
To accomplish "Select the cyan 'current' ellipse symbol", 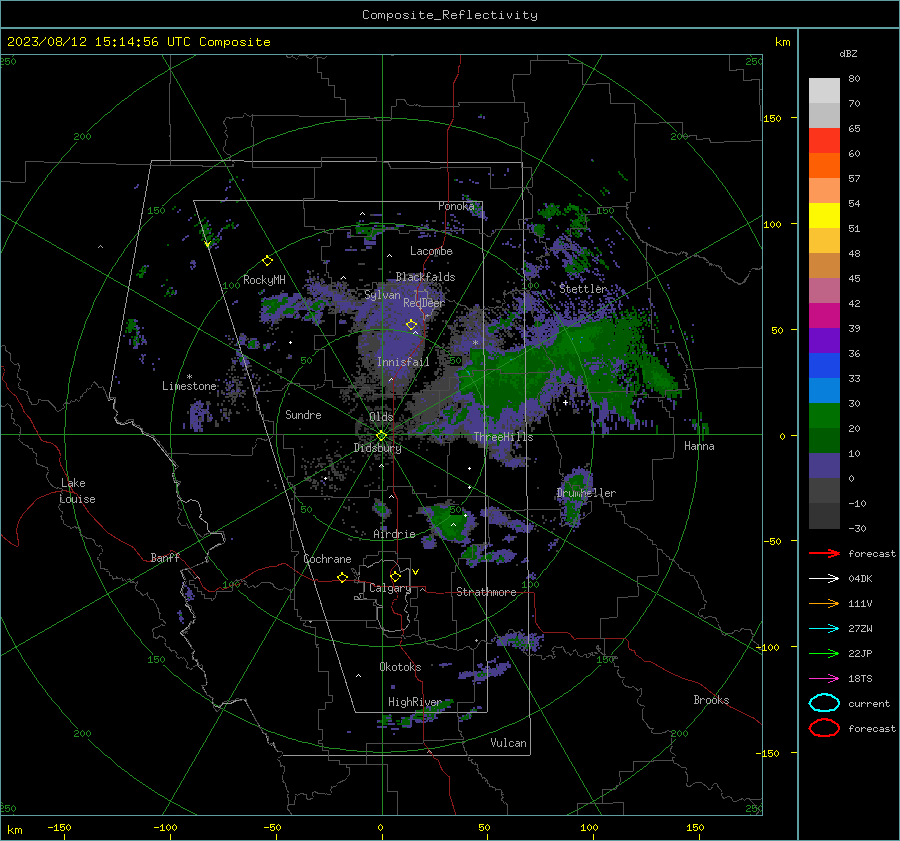I will tap(824, 703).
